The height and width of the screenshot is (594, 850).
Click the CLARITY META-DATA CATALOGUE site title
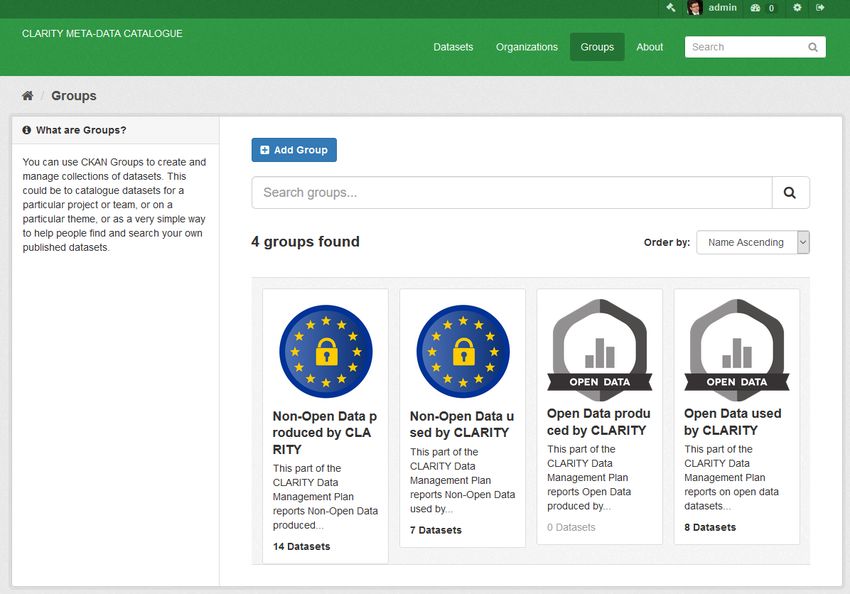point(102,34)
